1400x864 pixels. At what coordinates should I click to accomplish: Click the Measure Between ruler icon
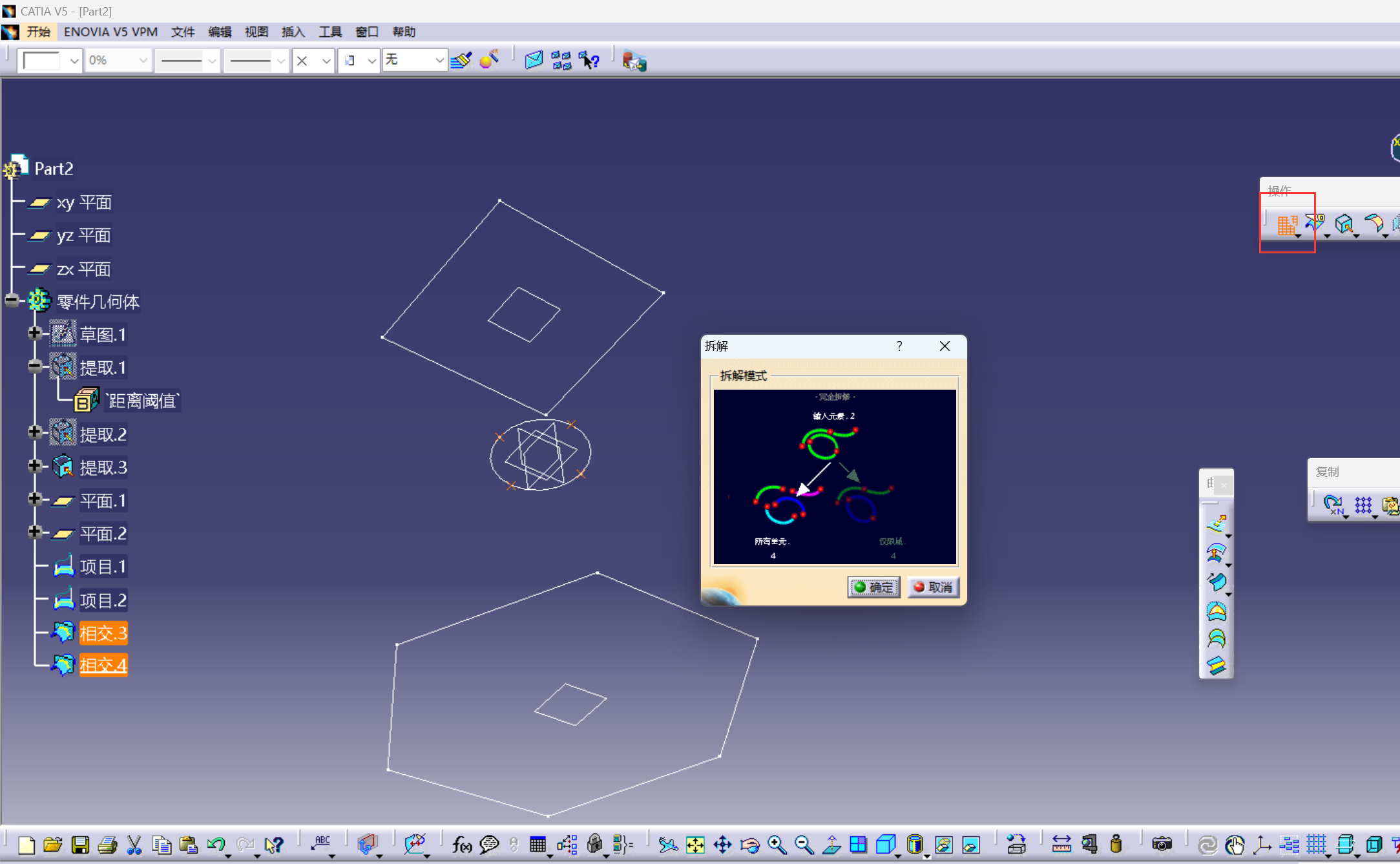(1061, 845)
